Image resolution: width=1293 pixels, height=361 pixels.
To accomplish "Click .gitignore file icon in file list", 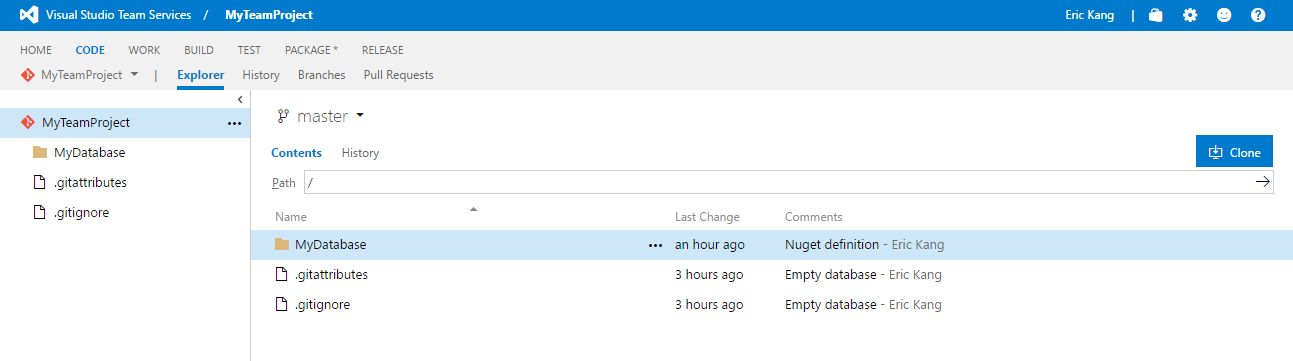I will point(282,304).
